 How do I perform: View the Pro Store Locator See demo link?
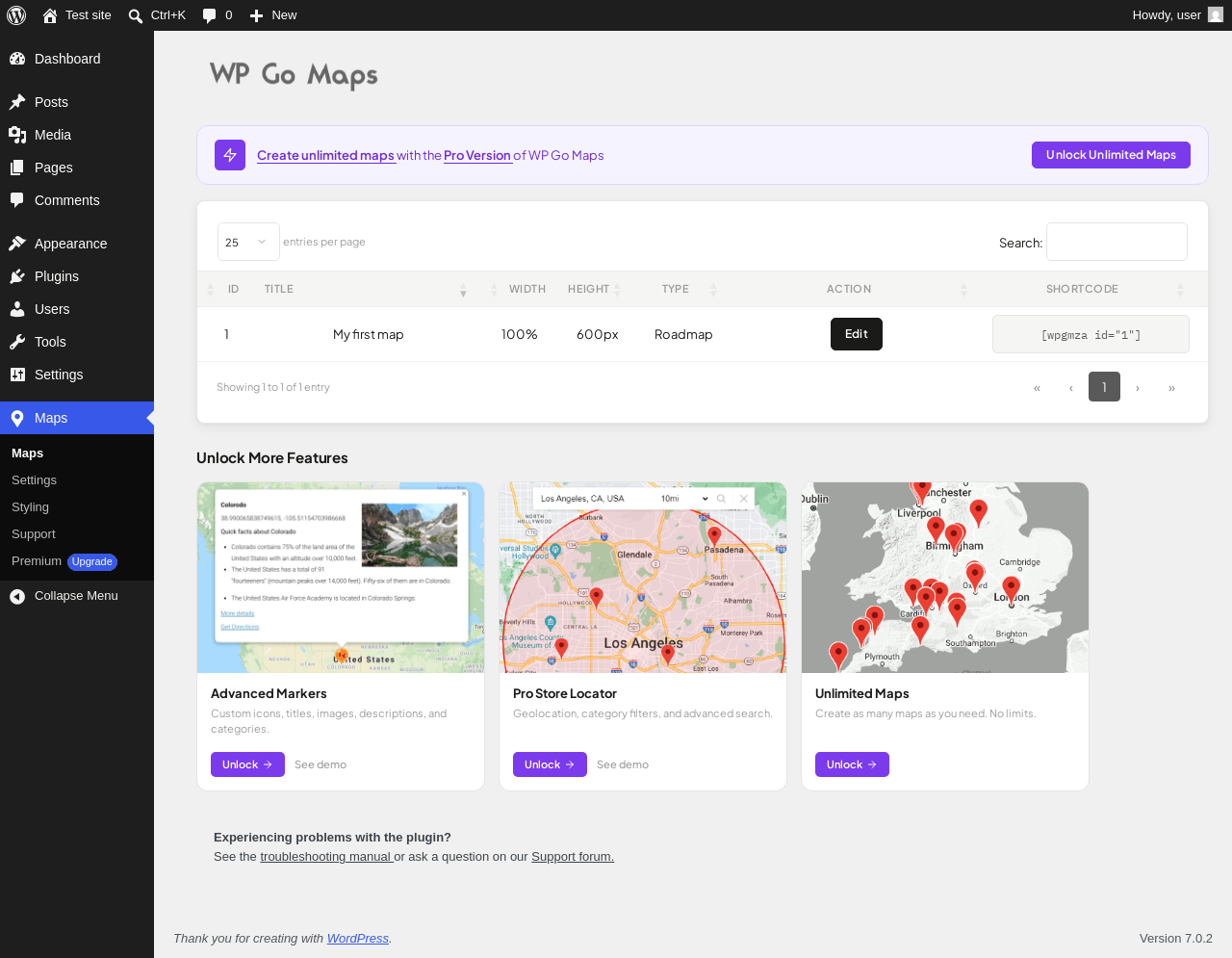coord(623,764)
